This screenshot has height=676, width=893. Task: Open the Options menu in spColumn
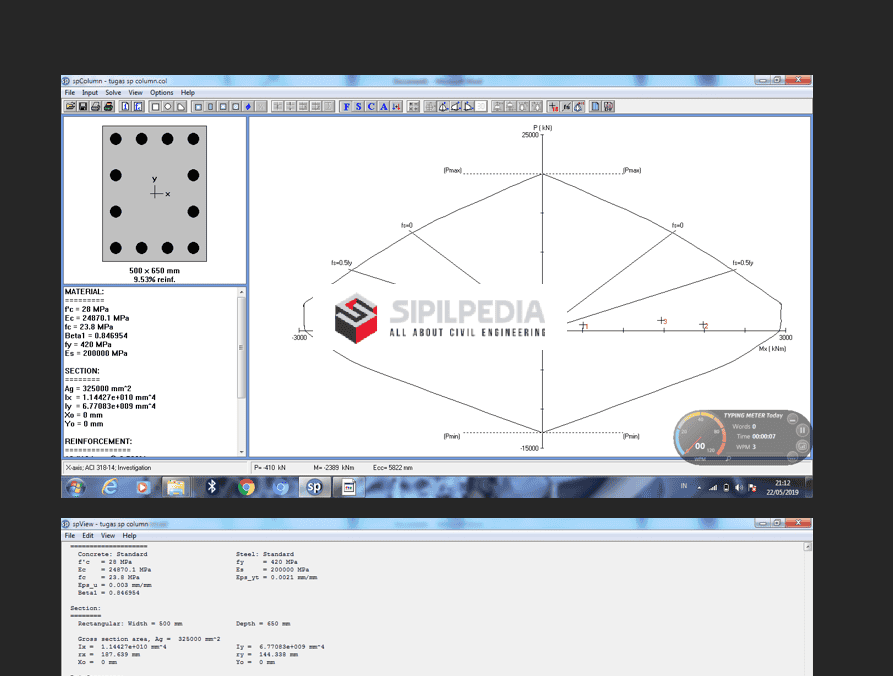[161, 92]
